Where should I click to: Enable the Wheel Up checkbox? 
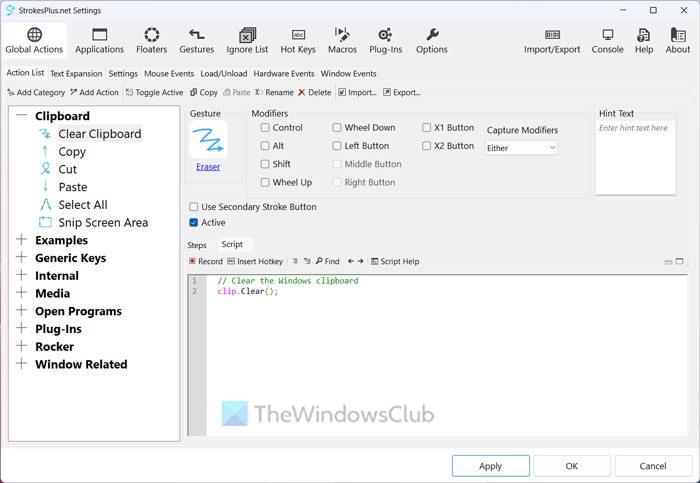[x=265, y=183]
